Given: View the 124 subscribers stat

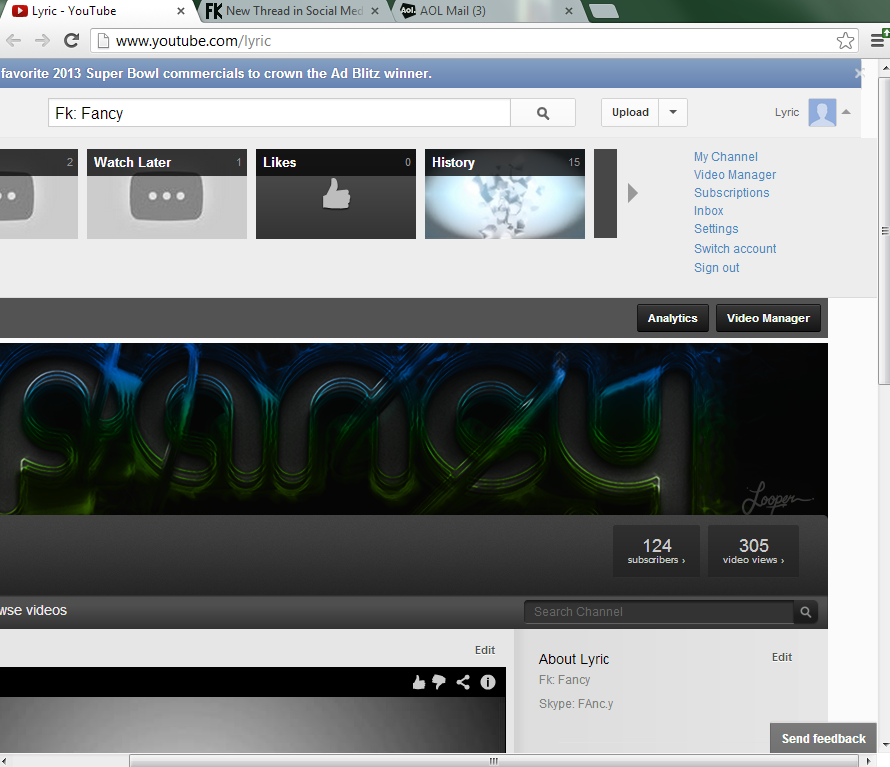Looking at the screenshot, I should pos(656,551).
